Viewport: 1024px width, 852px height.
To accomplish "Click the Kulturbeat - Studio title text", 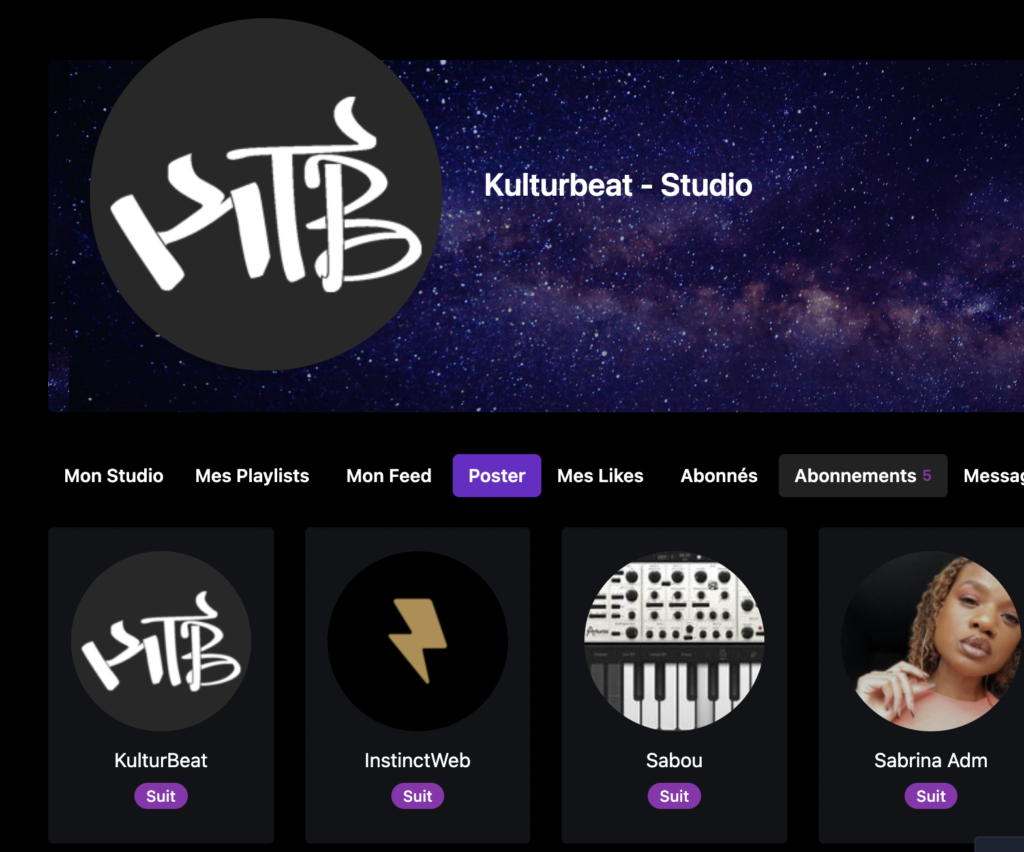I will pyautogui.click(x=618, y=185).
